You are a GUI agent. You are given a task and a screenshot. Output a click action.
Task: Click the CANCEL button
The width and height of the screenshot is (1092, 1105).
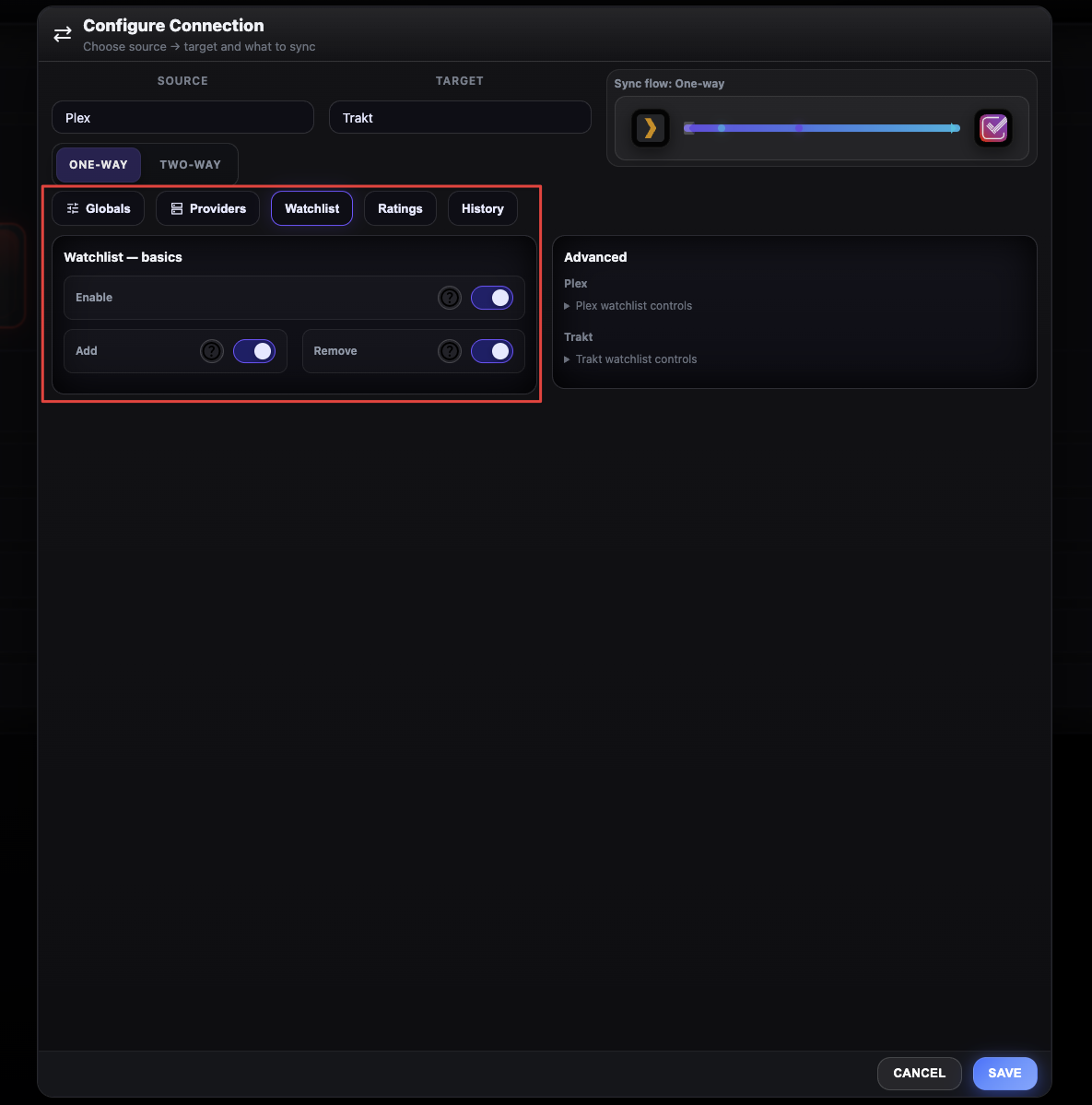[920, 1074]
